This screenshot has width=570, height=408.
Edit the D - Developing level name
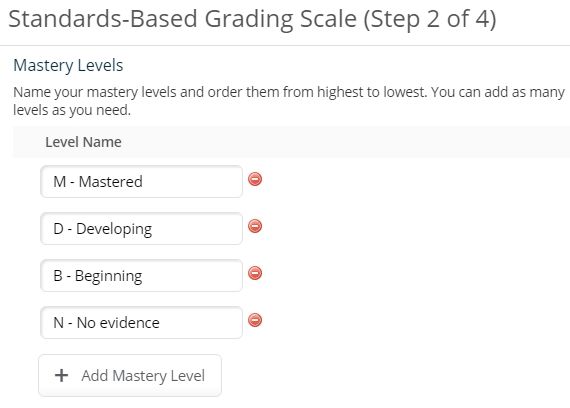pos(141,228)
